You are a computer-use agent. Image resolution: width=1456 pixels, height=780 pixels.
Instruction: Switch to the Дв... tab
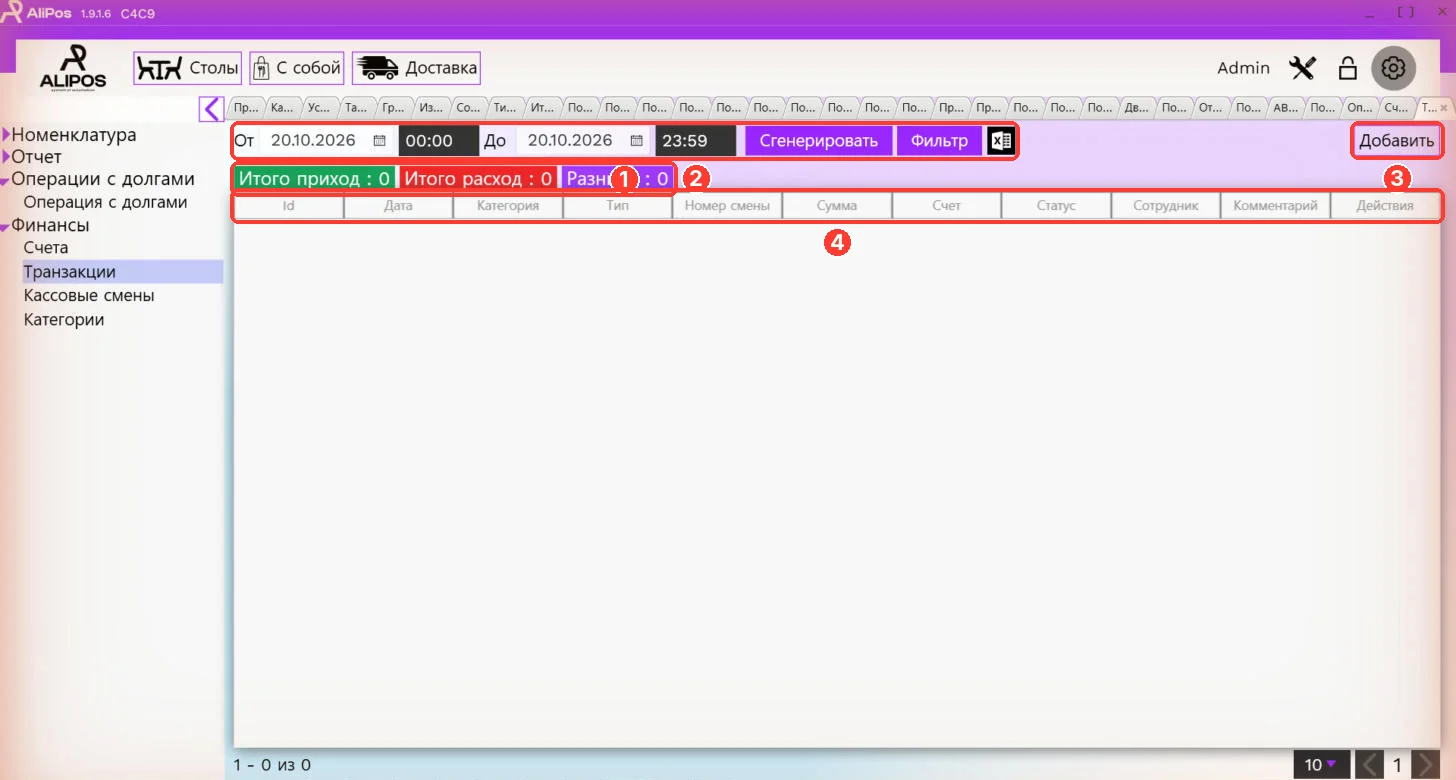pos(1137,107)
